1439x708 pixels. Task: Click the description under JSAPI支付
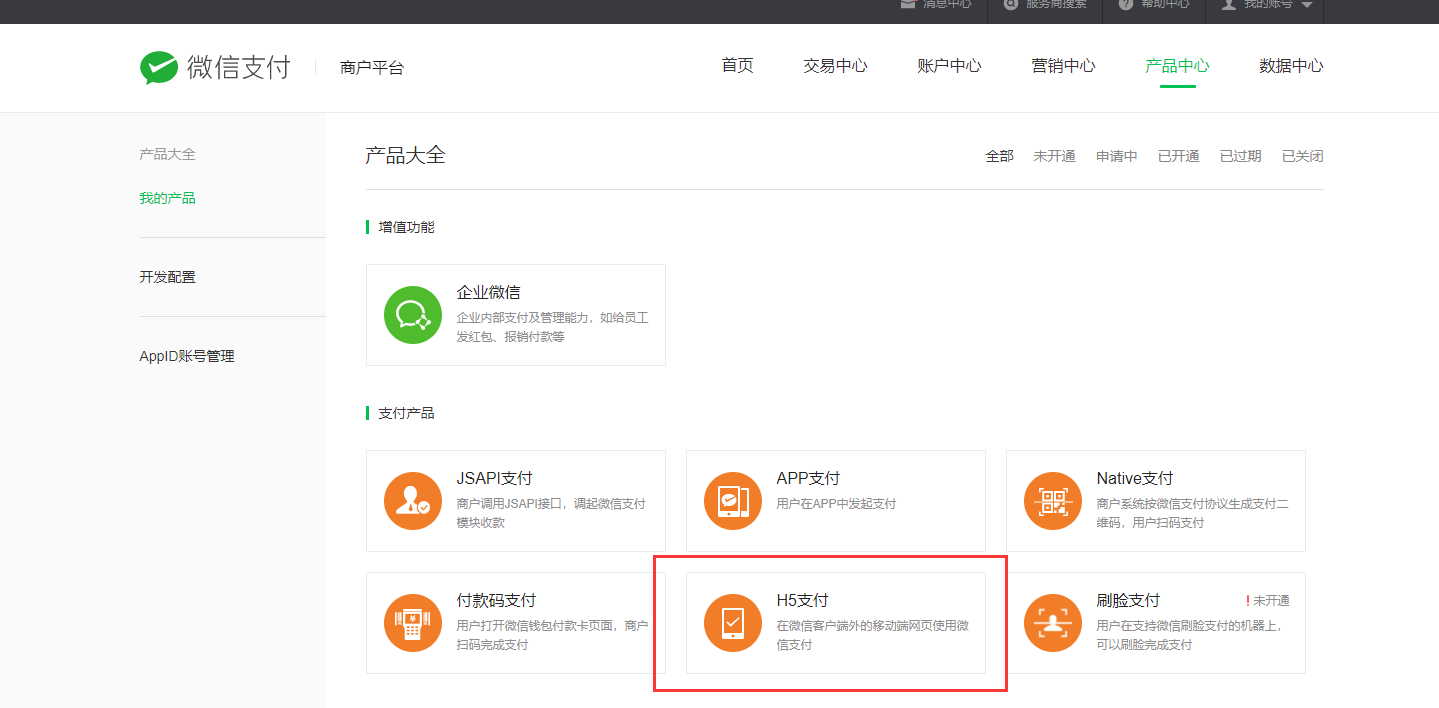551,514
